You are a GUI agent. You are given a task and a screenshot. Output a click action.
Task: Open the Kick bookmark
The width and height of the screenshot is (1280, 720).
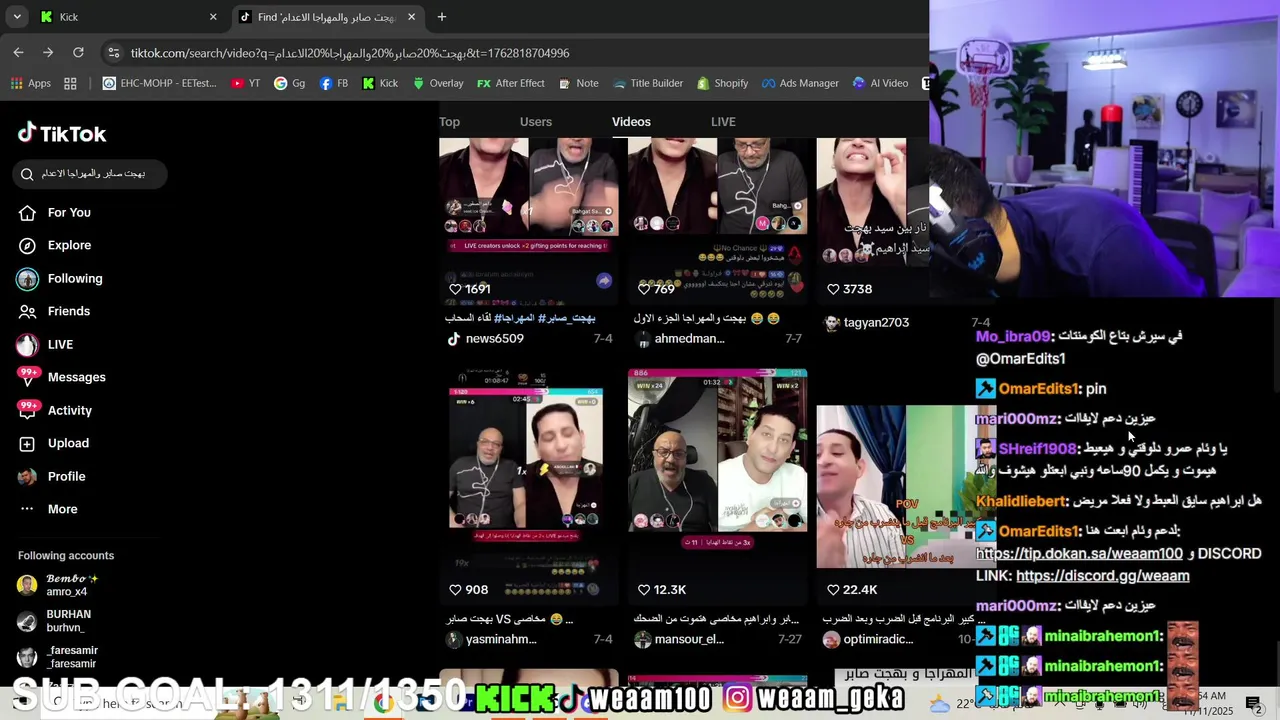(x=380, y=83)
